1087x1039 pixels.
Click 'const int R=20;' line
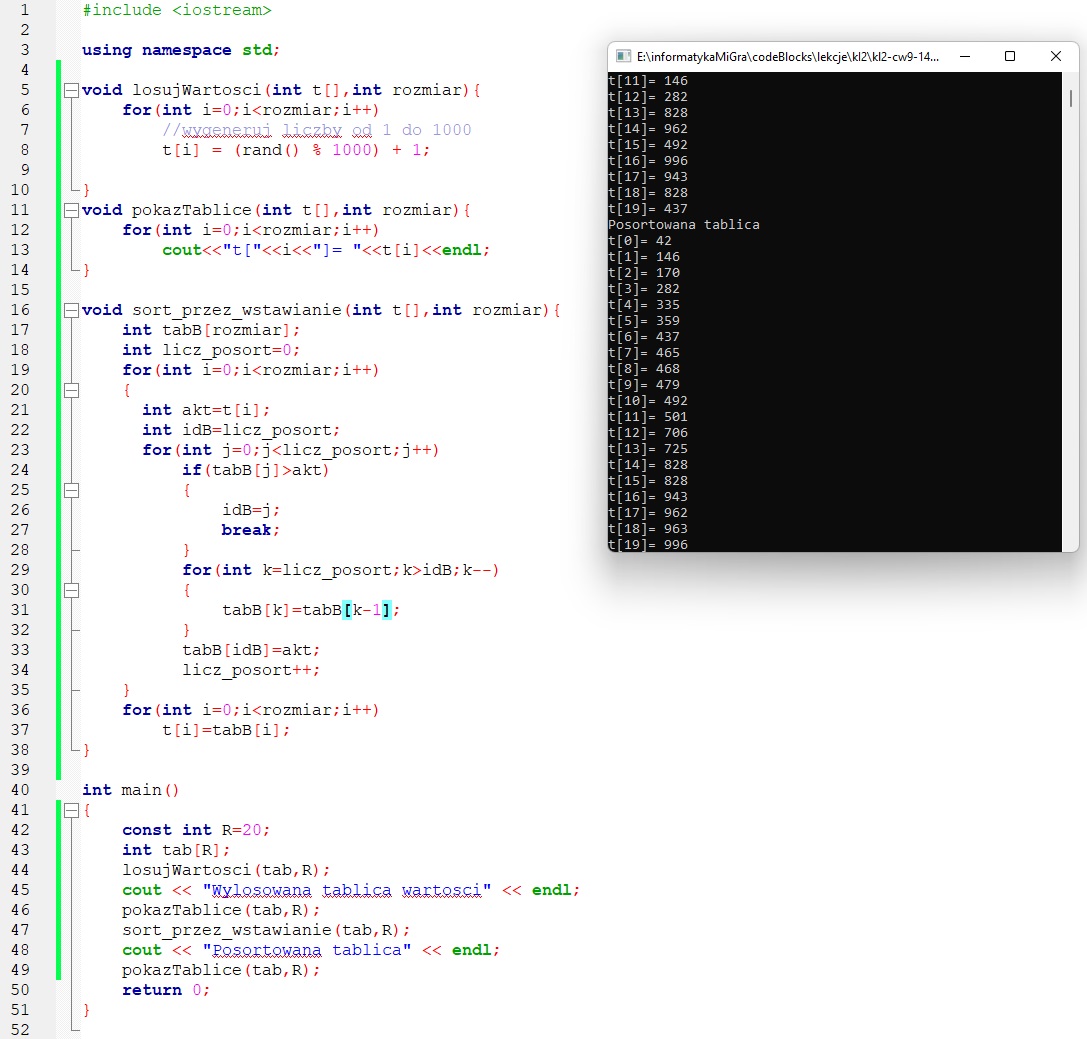196,830
